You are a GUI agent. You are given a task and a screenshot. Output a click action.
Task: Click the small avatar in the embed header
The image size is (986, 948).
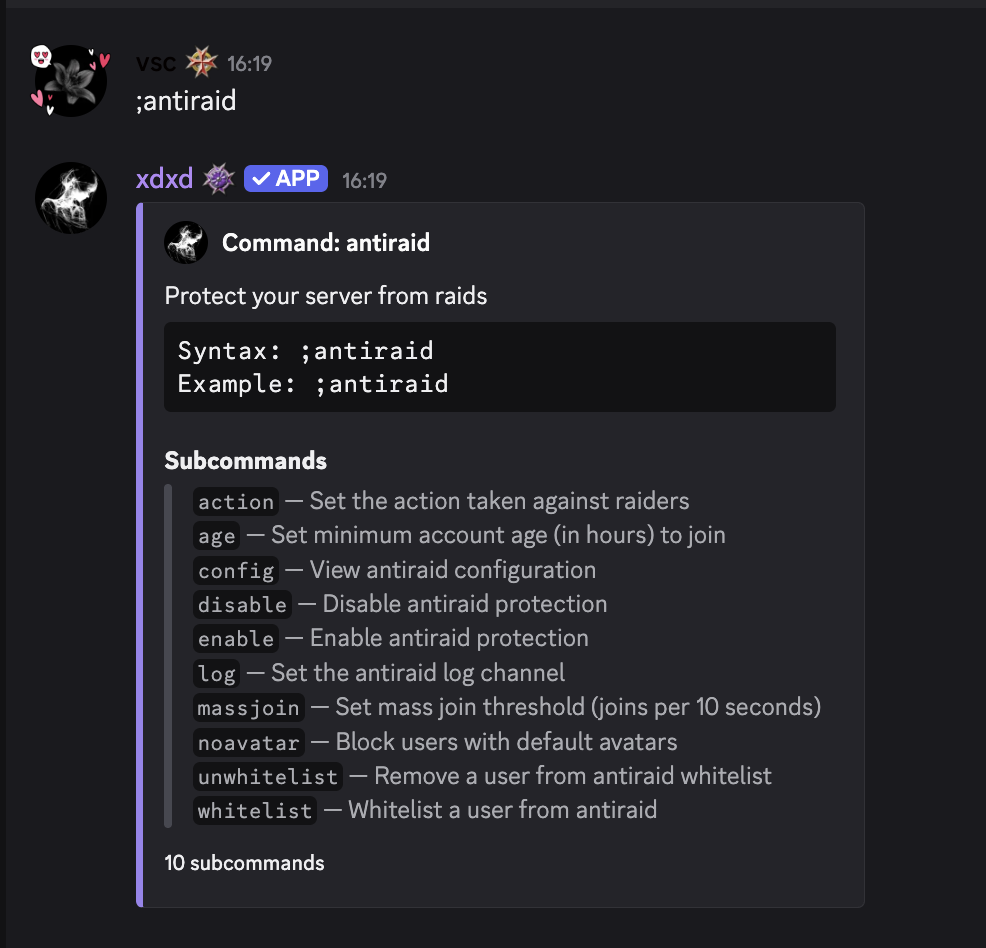tap(186, 243)
